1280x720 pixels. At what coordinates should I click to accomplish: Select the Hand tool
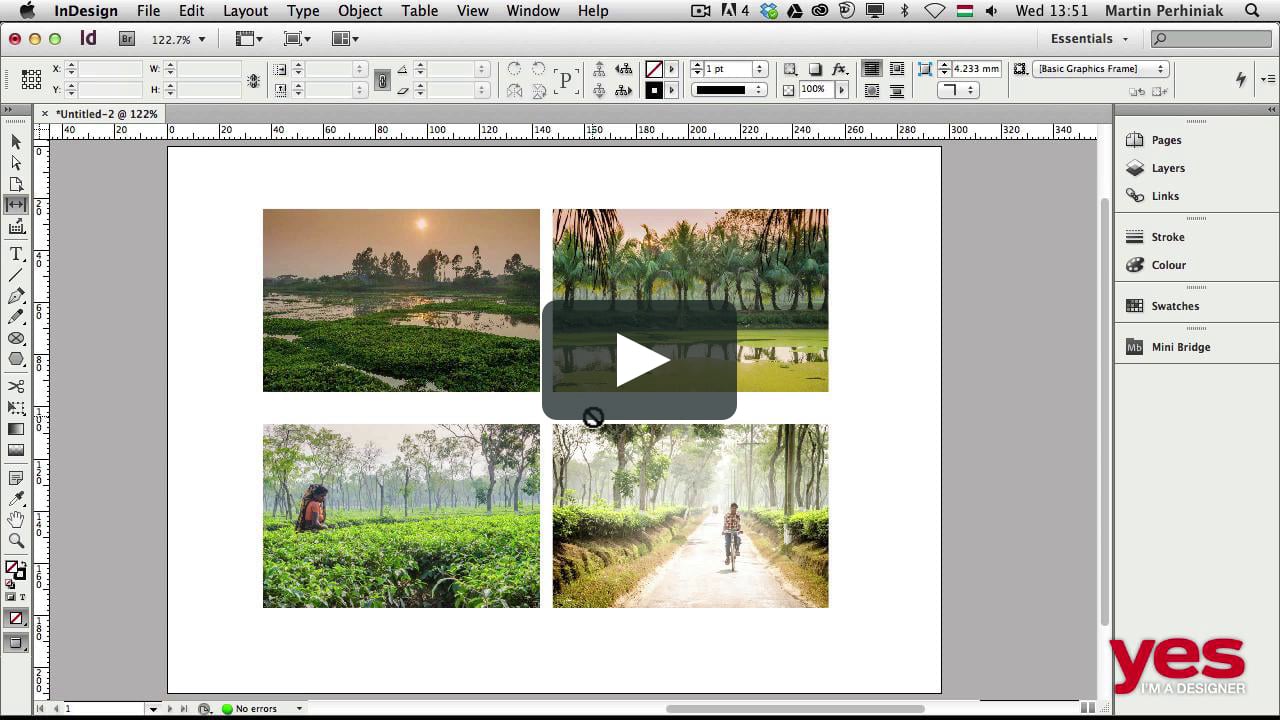point(16,520)
